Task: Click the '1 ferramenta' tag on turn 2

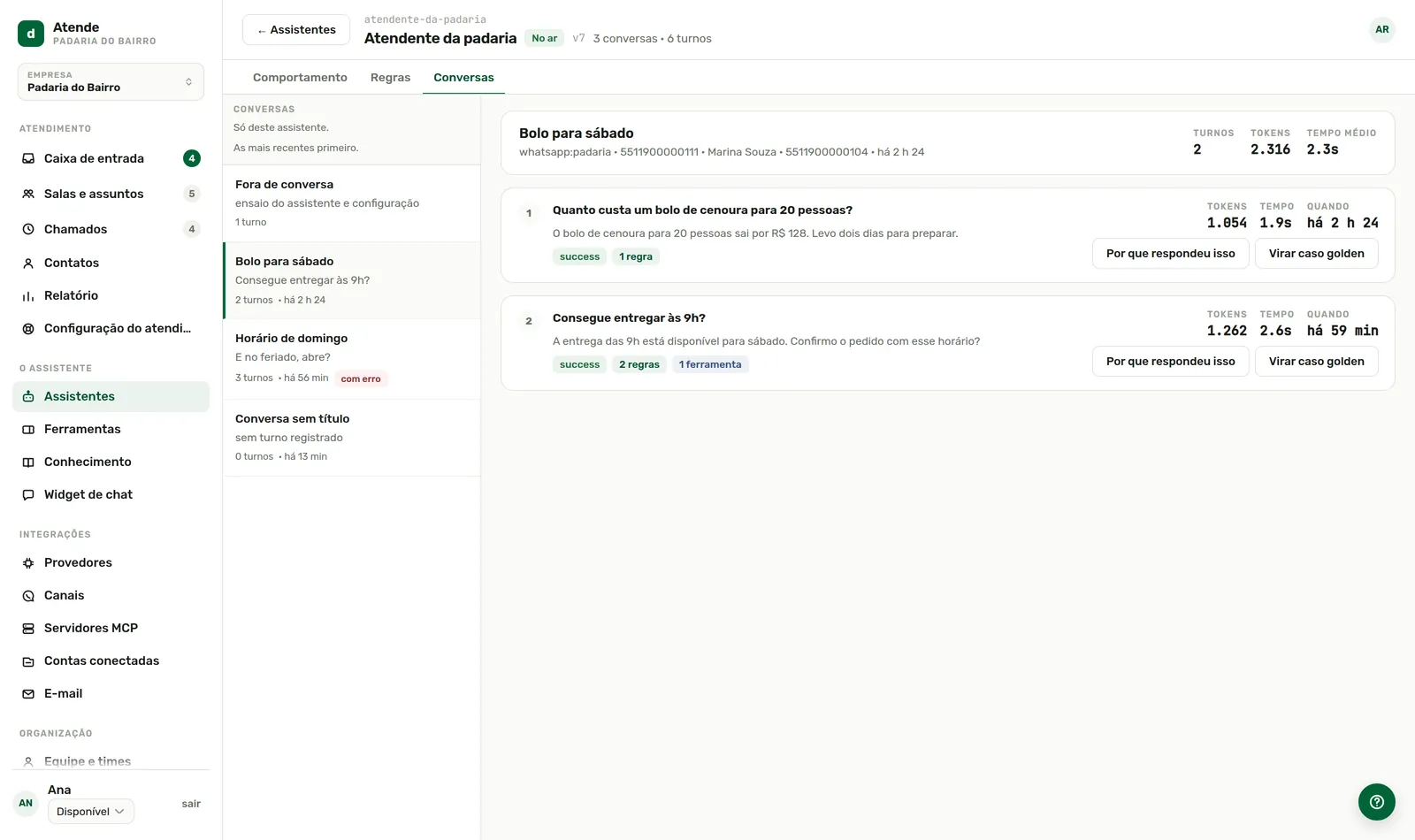Action: click(x=710, y=365)
